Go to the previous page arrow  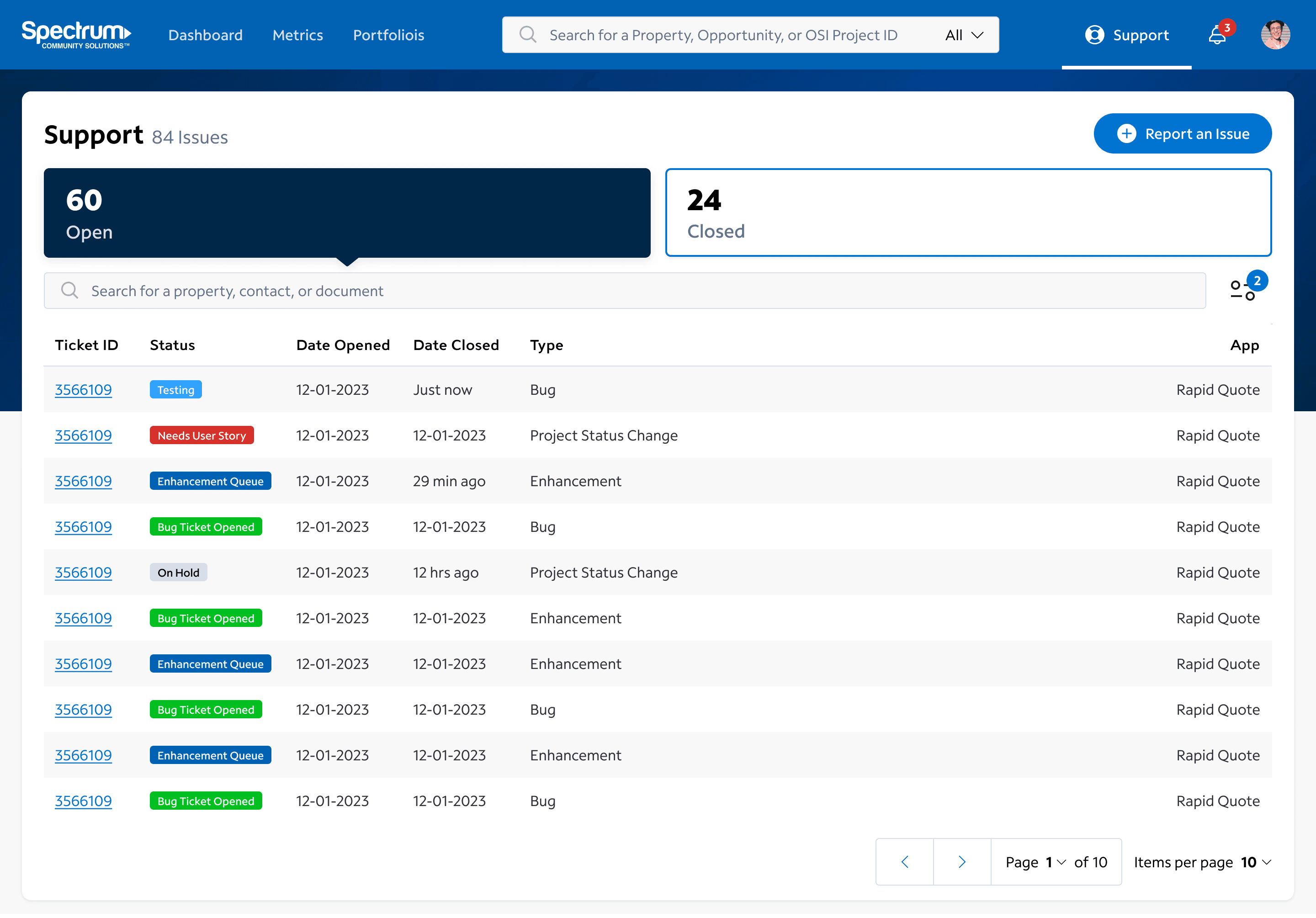click(x=904, y=861)
